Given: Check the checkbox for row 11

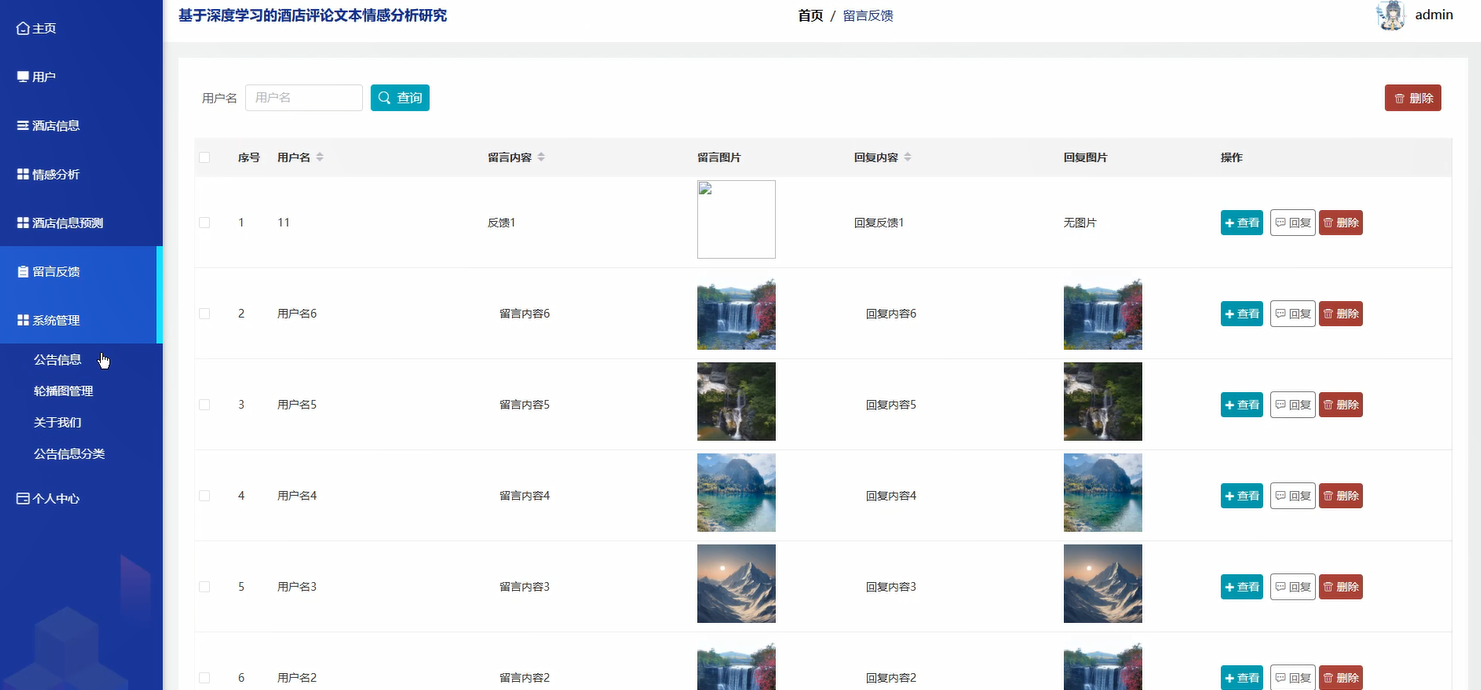Looking at the screenshot, I should pyautogui.click(x=205, y=222).
